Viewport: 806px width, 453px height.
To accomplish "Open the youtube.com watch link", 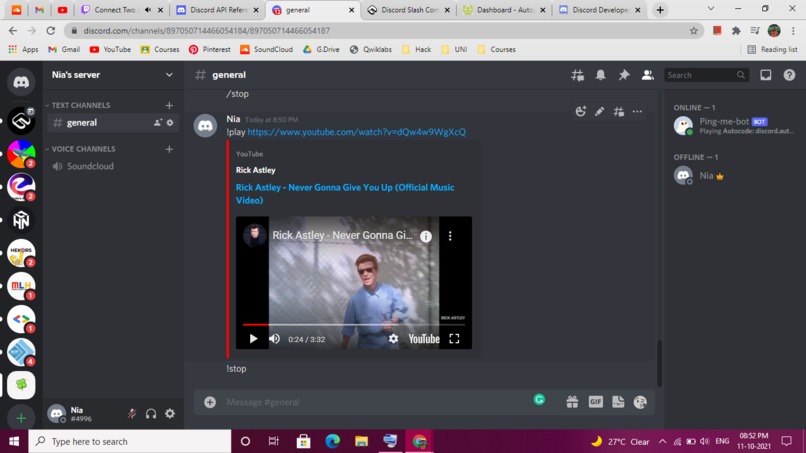I will pyautogui.click(x=357, y=132).
